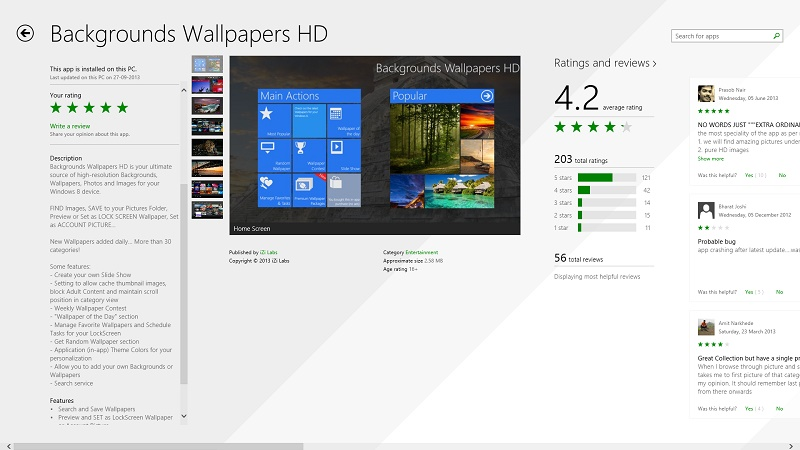
Task: Click the 4 stars rating bar
Action: click(607, 190)
